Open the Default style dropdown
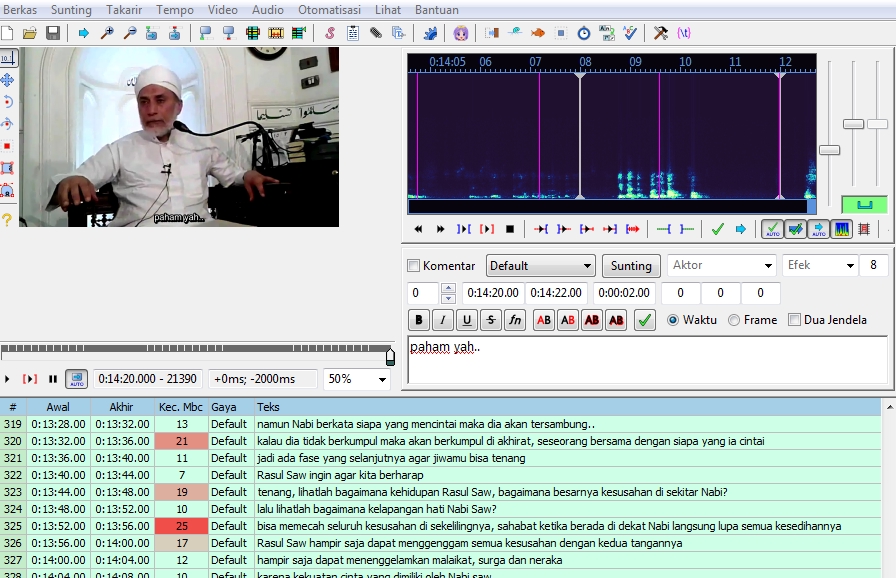The image size is (896, 578). pyautogui.click(x=541, y=266)
